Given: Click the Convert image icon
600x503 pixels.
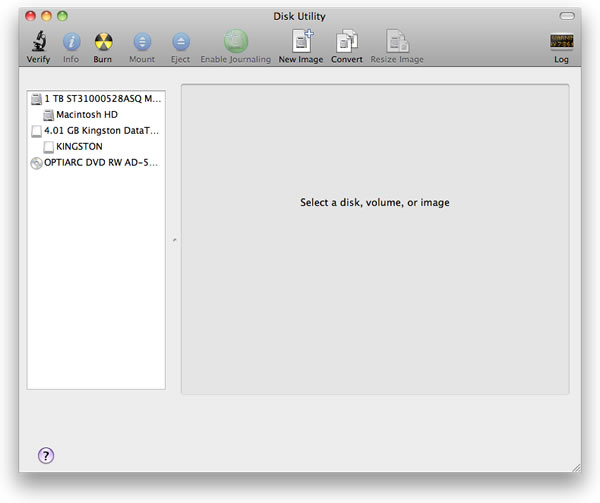Looking at the screenshot, I should [x=347, y=42].
